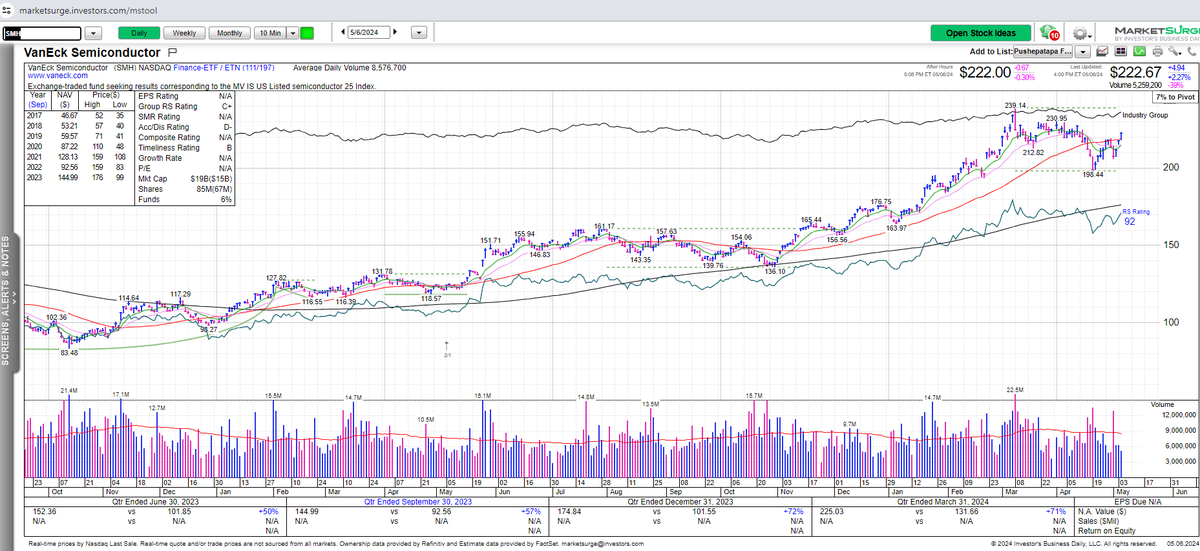Click the 2/1 split marker arrow

pos(447,348)
